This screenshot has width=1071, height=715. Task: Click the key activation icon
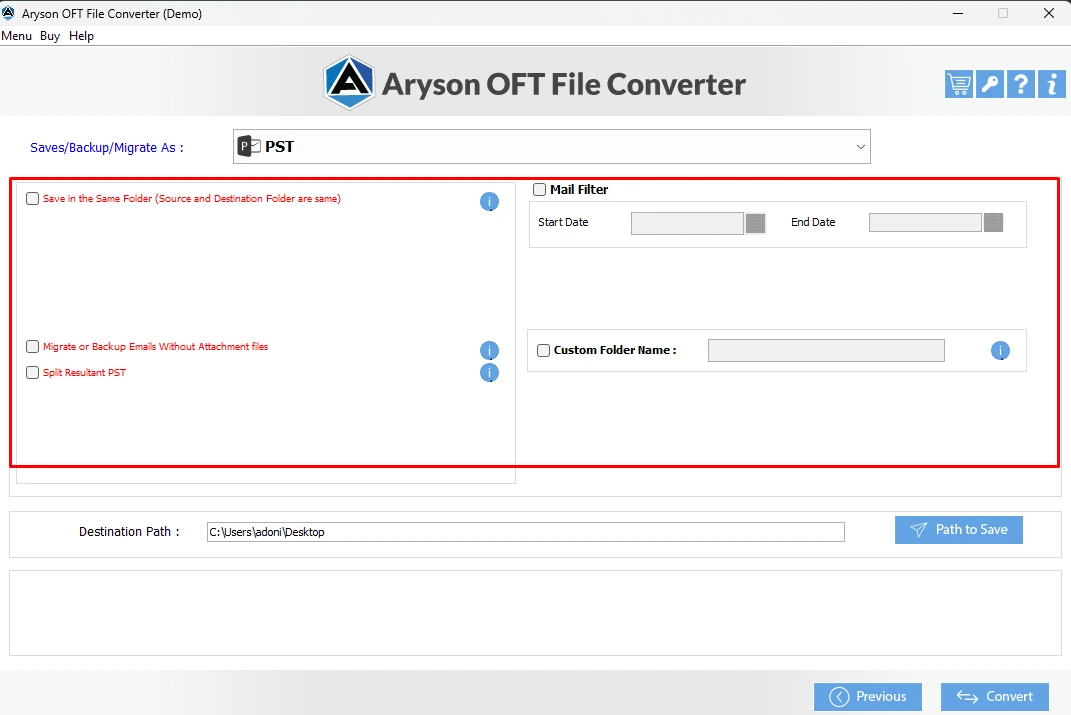point(990,85)
